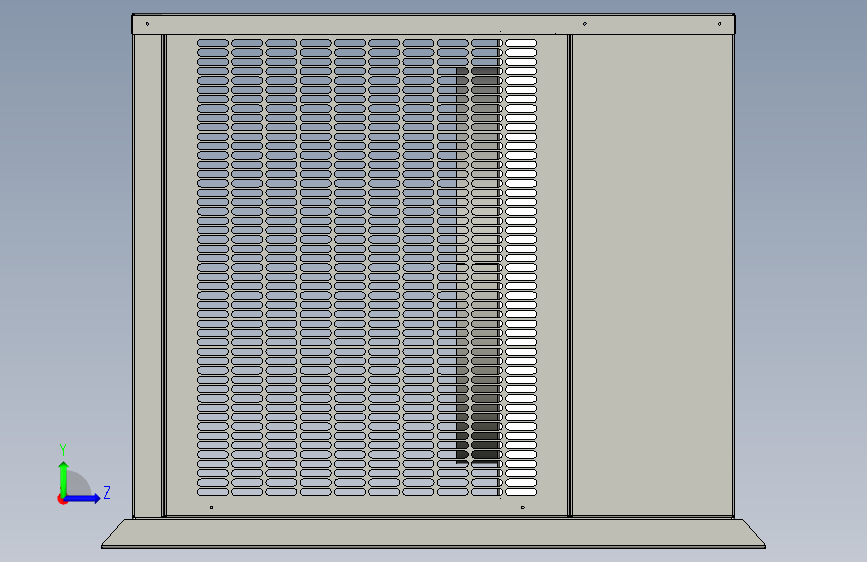The image size is (867, 562).
Task: Select the dark component behind the grille
Action: [479, 266]
